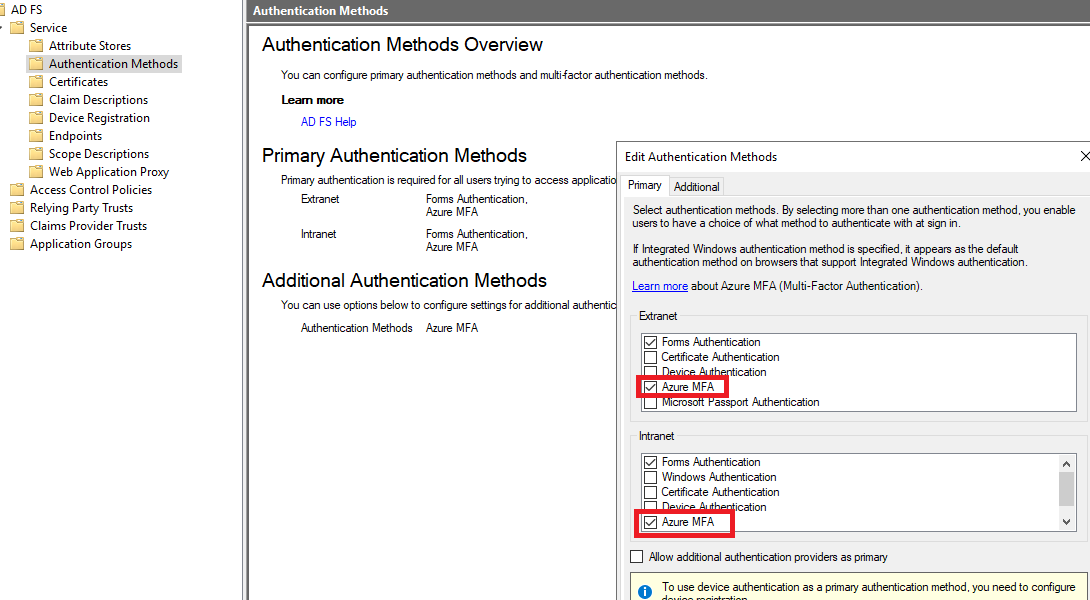
Task: Click Intranet list scrollbar down arrow
Action: click(1066, 521)
